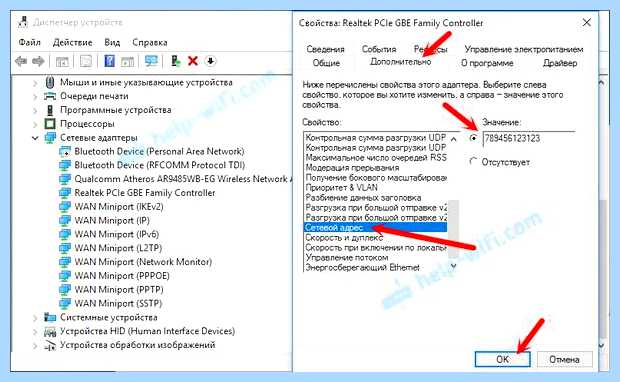Select Сетевой адрес in the property list
This screenshot has height=382, width=620.
pos(375,227)
